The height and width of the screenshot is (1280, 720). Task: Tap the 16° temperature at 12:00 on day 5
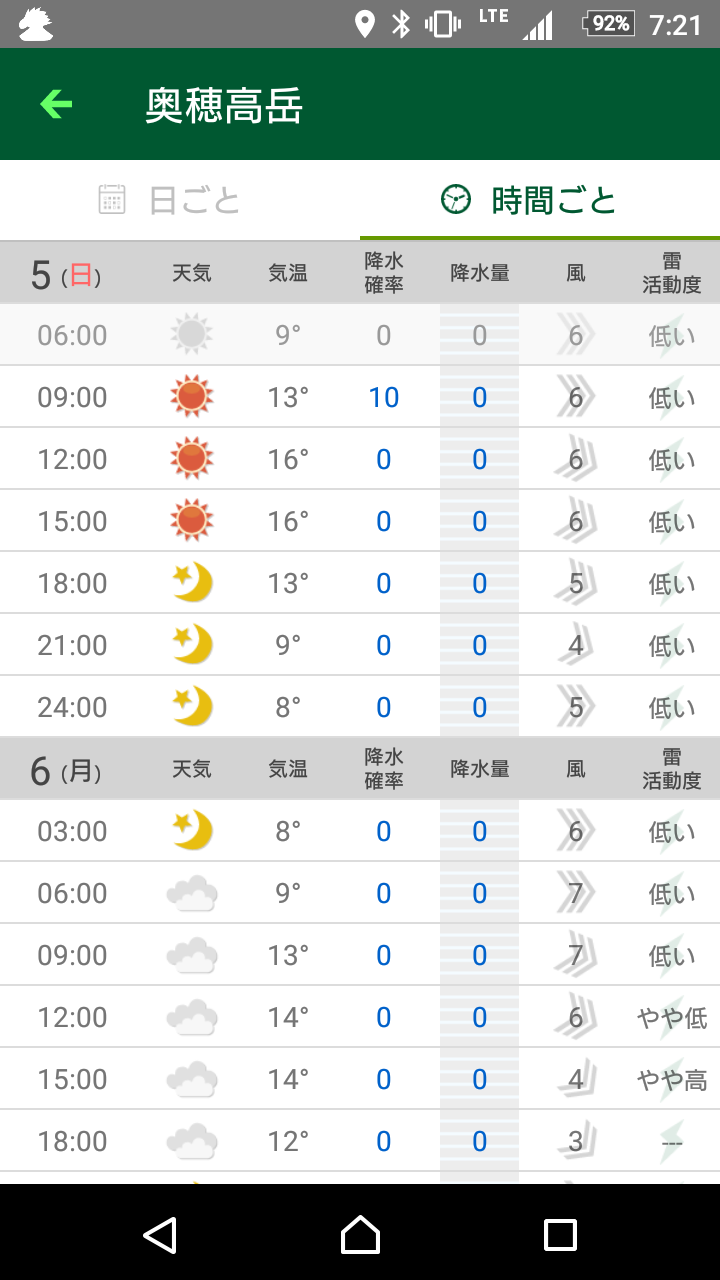pos(288,459)
